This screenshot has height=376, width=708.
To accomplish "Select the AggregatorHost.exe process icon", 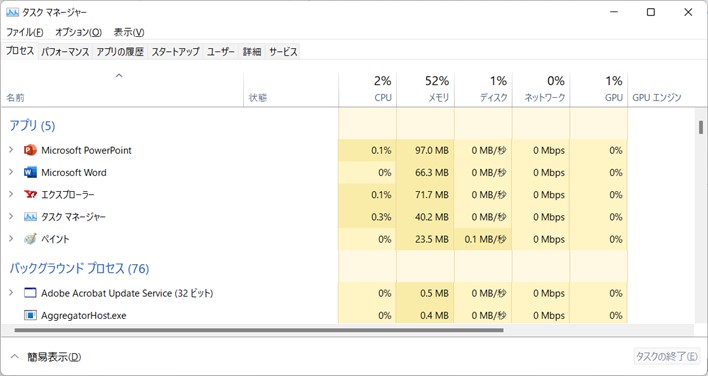I will tap(30, 315).
